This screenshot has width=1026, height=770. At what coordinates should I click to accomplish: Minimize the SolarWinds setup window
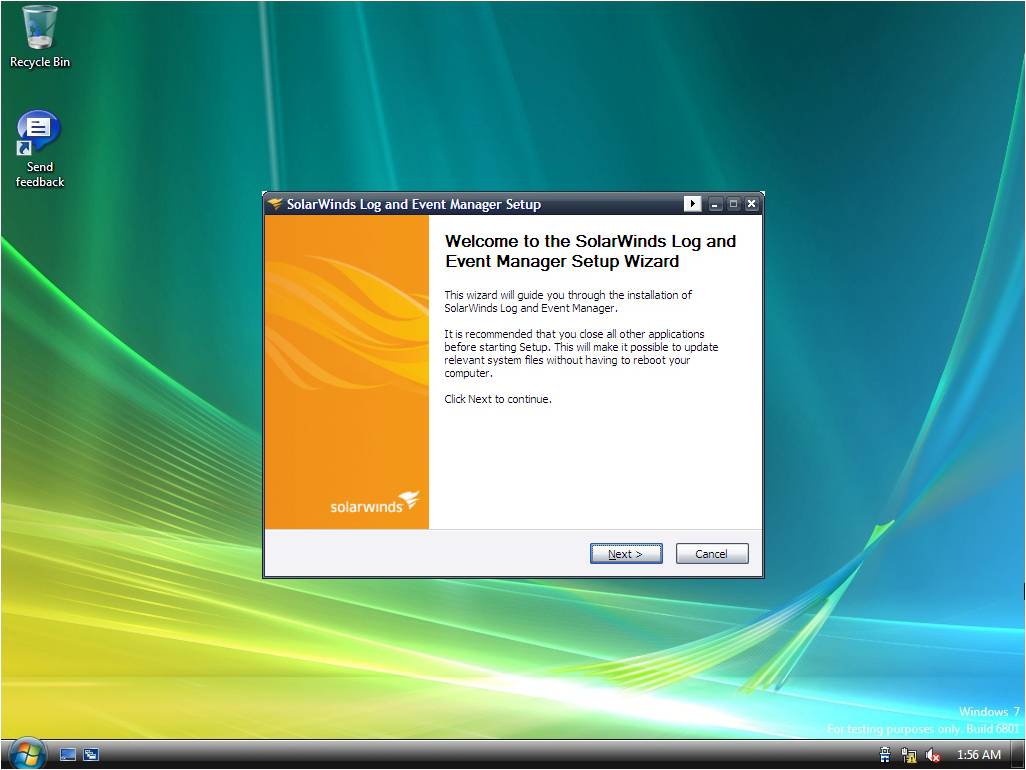tap(715, 204)
